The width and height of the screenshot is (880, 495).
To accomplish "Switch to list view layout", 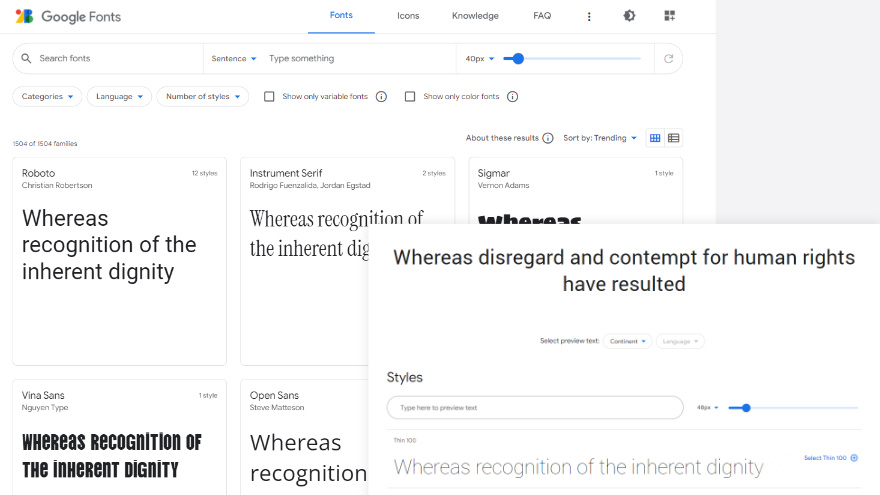I will pyautogui.click(x=674, y=138).
